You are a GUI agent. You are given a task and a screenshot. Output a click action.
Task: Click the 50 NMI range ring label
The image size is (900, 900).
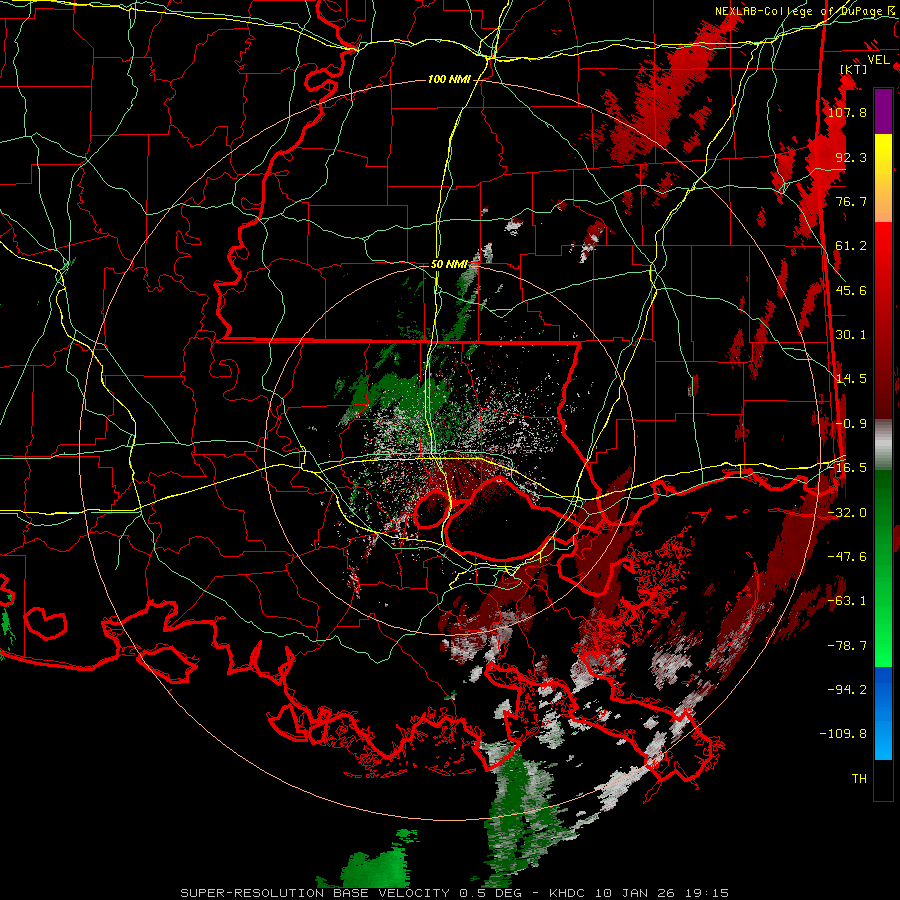click(x=449, y=265)
